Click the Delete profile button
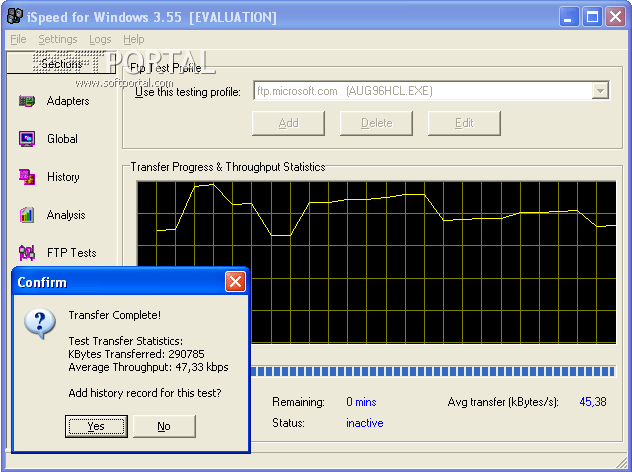Screen dimensions: 632x472 376,123
